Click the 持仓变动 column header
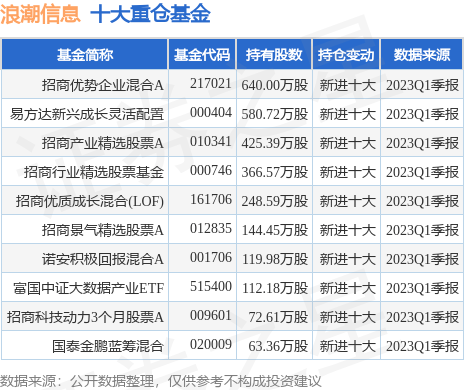The width and height of the screenshot is (464, 390). pos(346,55)
